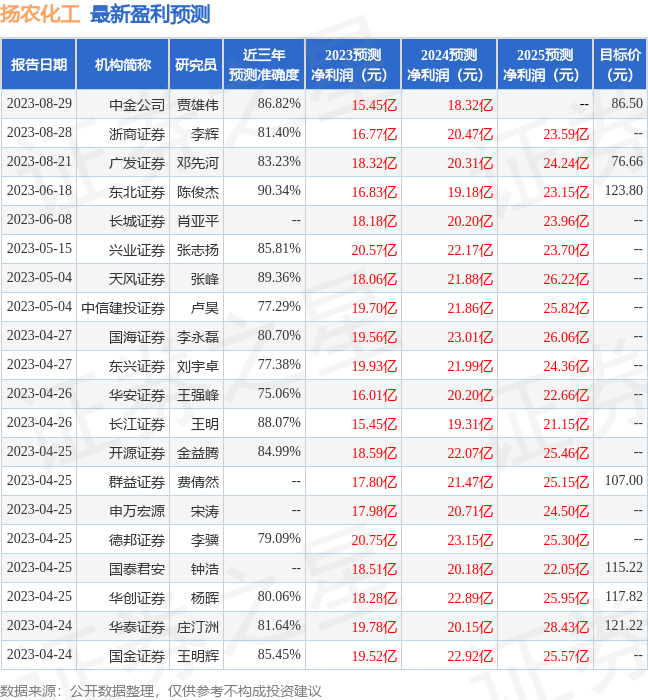This screenshot has height=700, width=648.
Task: Click researcher name 李永磊
Action: (198, 337)
